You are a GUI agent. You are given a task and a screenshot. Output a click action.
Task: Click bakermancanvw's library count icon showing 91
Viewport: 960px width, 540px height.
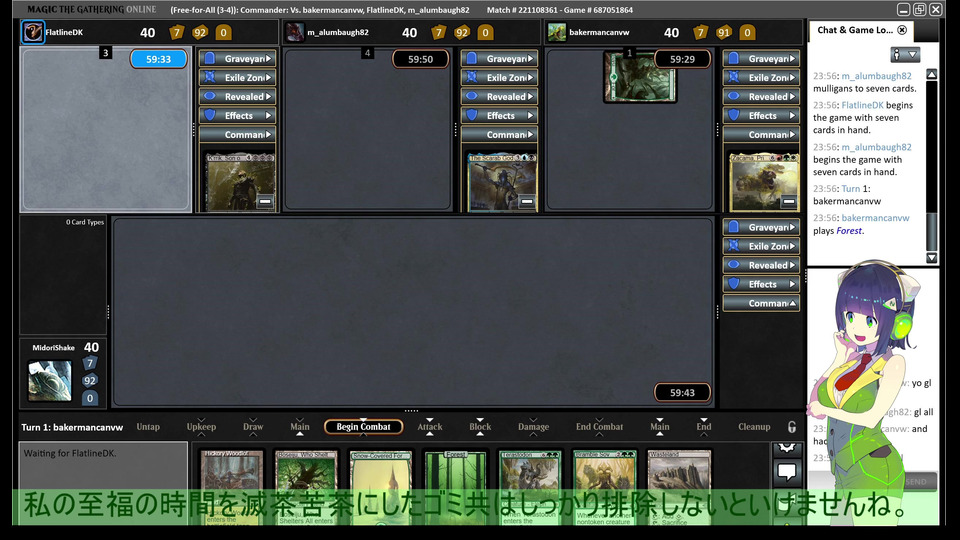coord(724,32)
